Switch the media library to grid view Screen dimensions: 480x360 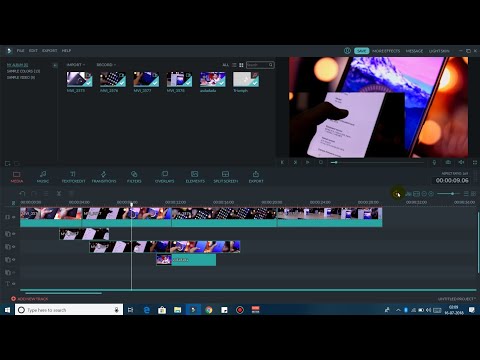point(241,65)
